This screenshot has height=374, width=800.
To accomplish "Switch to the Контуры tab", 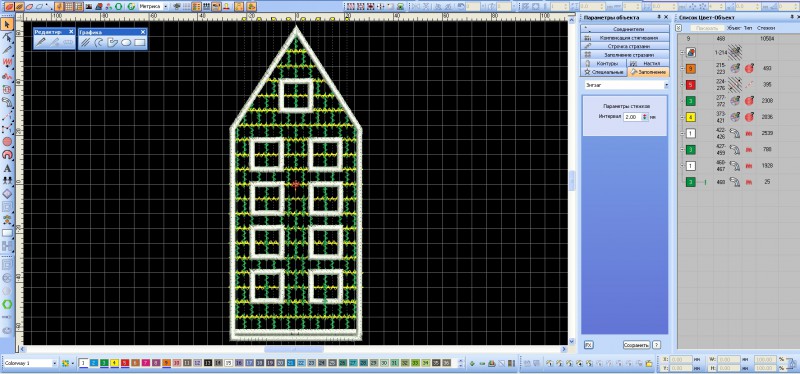I will pos(604,64).
